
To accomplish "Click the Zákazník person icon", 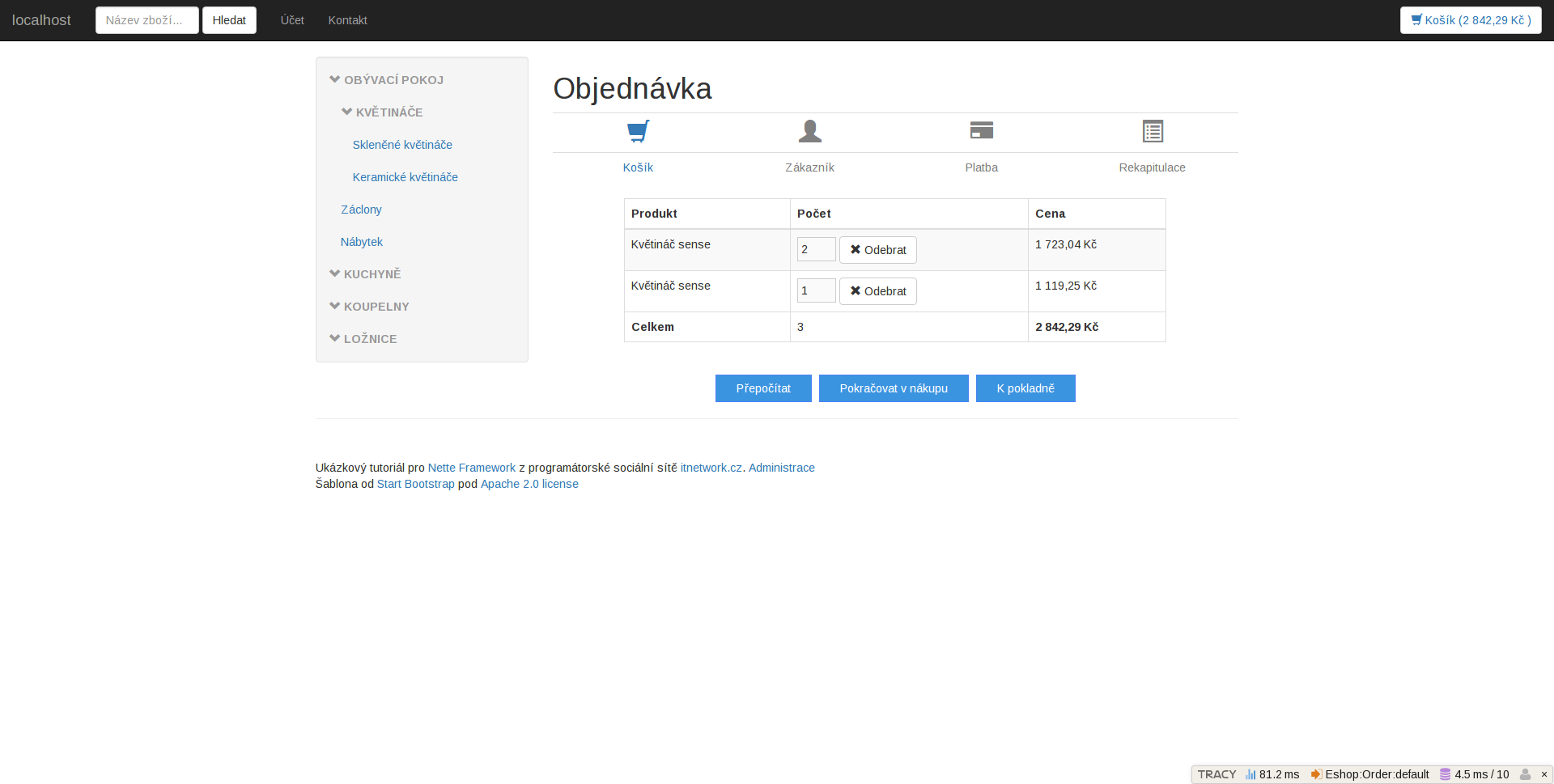I will (x=809, y=131).
